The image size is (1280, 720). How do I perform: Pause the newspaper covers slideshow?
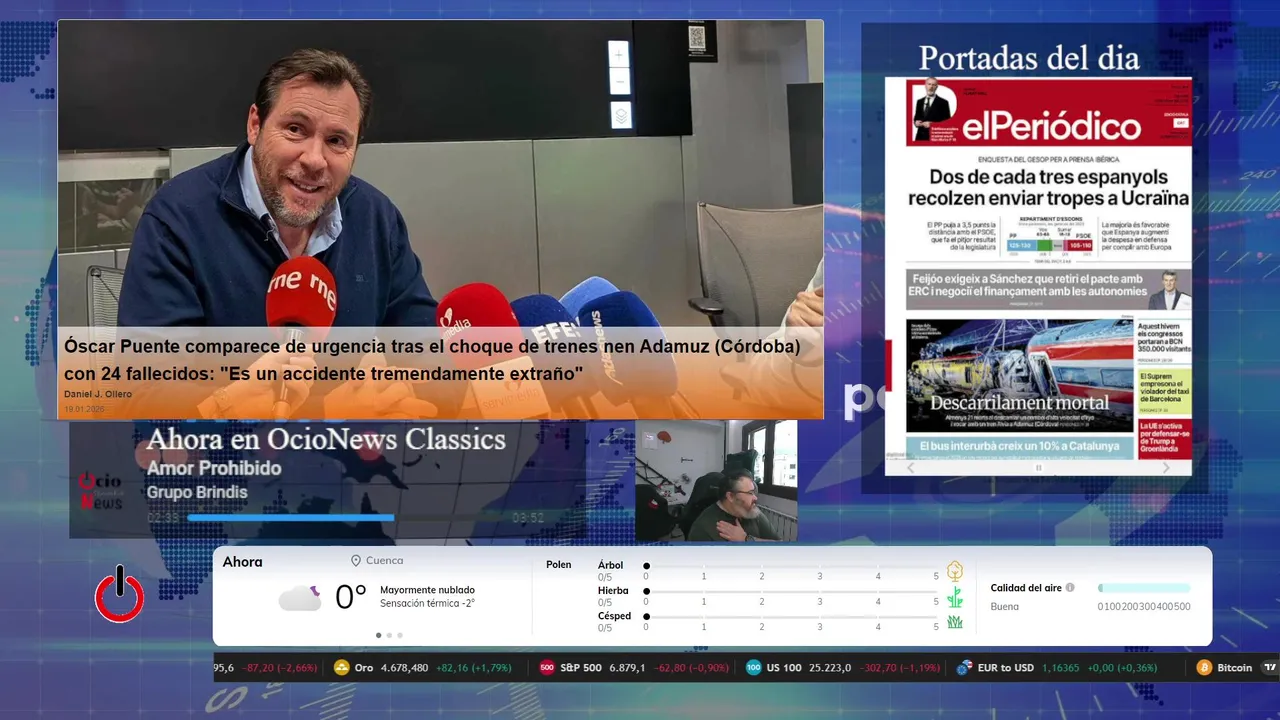(1038, 468)
